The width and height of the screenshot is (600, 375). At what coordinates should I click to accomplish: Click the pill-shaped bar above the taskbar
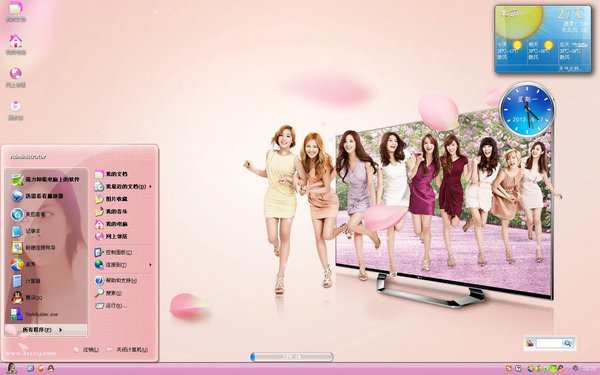coord(292,357)
